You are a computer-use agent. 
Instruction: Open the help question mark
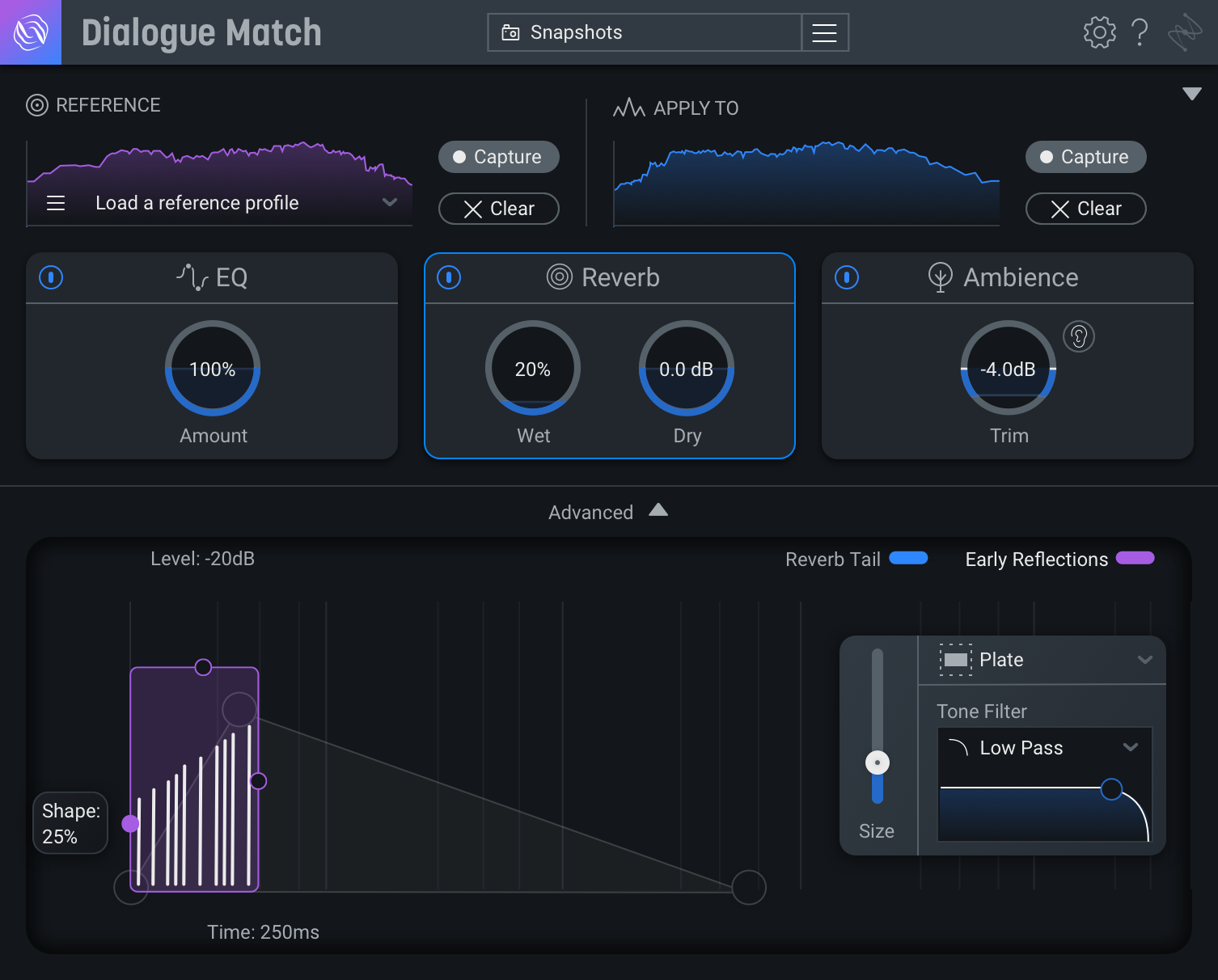pos(1140,32)
